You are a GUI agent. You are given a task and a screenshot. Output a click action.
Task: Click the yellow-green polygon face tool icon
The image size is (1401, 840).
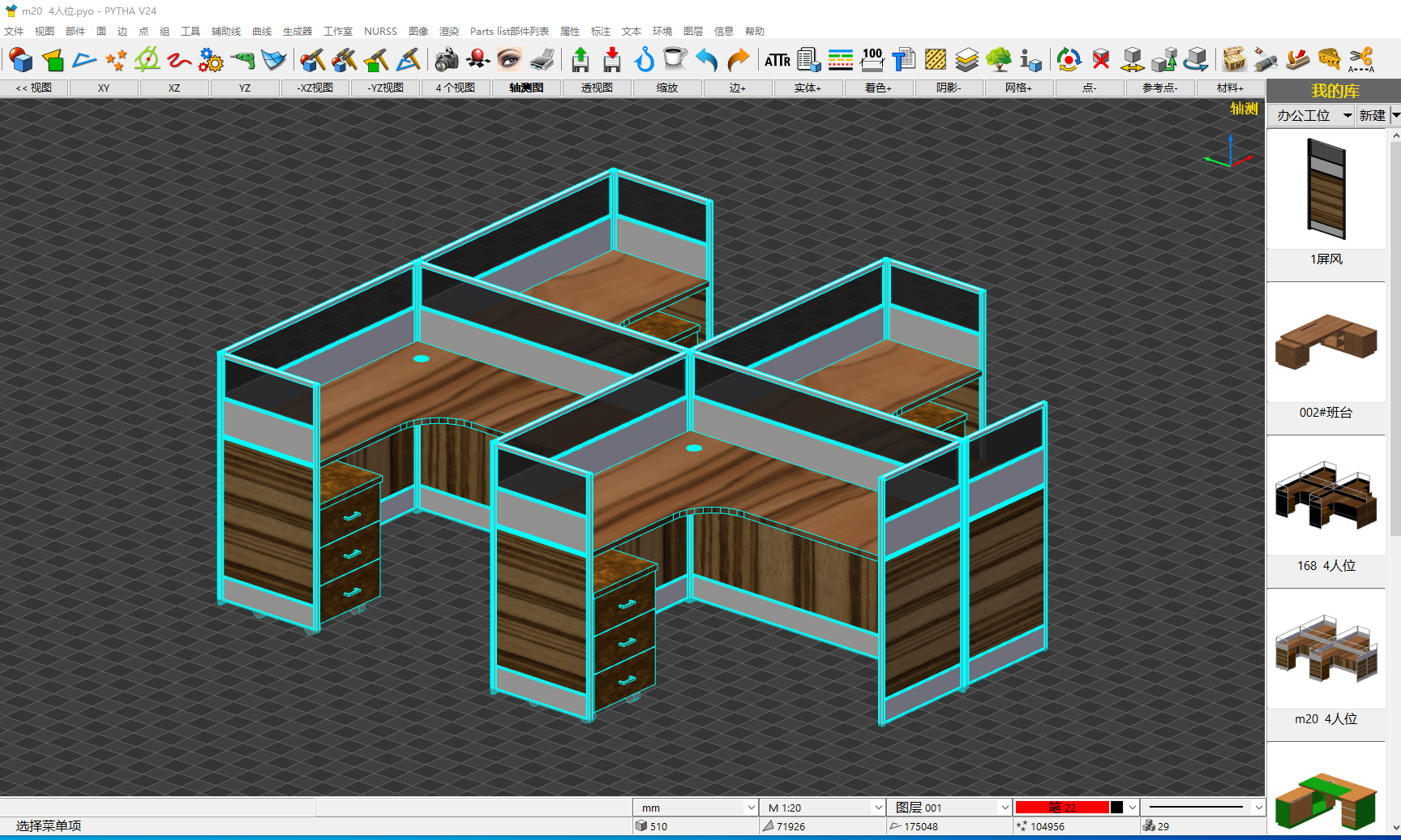coord(53,60)
